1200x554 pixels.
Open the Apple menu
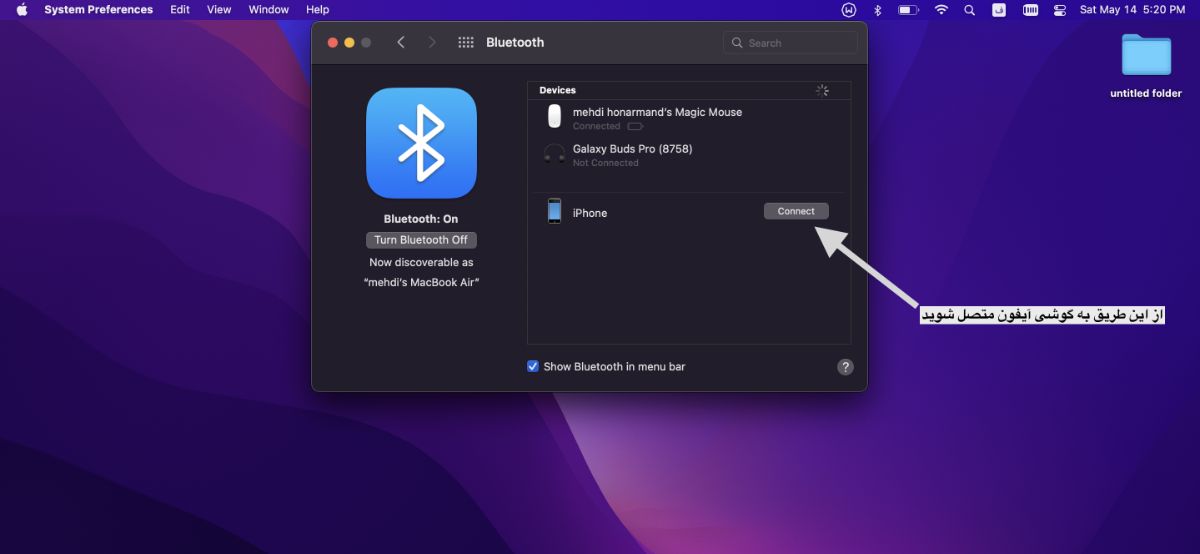[x=22, y=9]
